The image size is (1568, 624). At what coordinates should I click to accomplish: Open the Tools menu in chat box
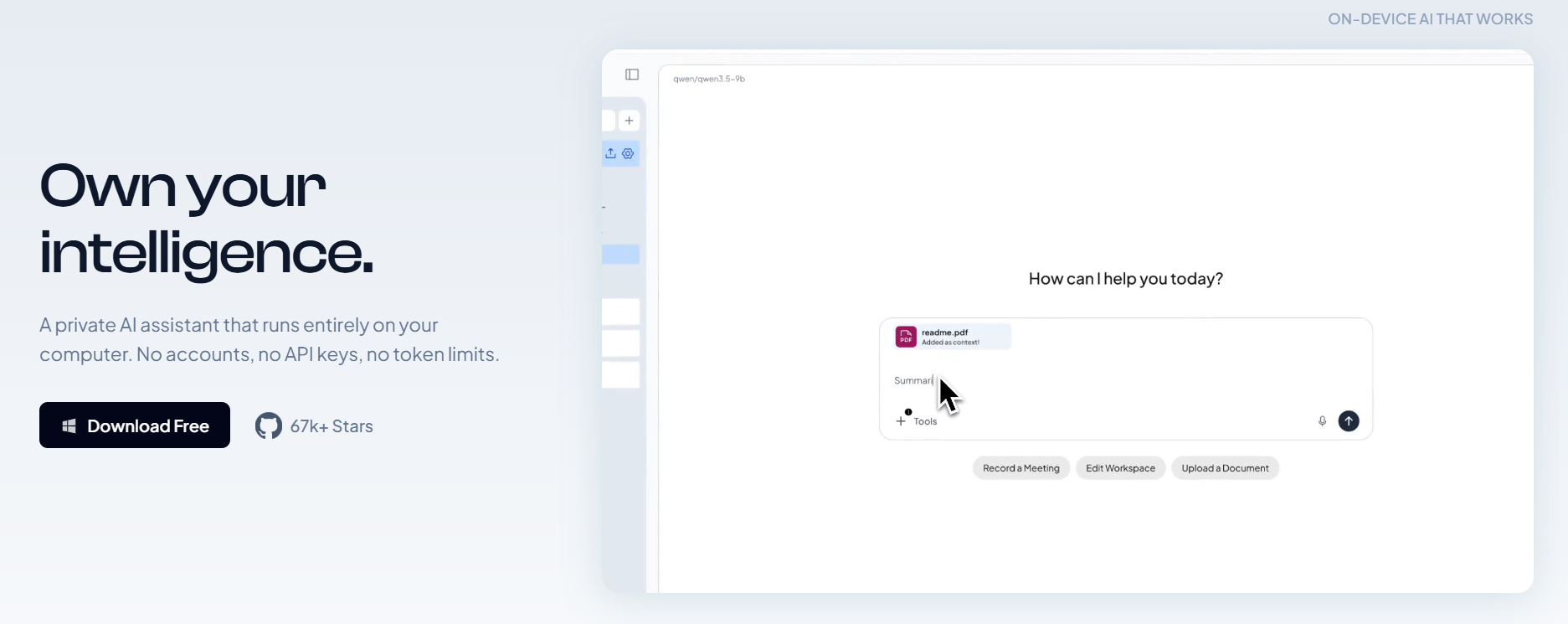coord(925,421)
